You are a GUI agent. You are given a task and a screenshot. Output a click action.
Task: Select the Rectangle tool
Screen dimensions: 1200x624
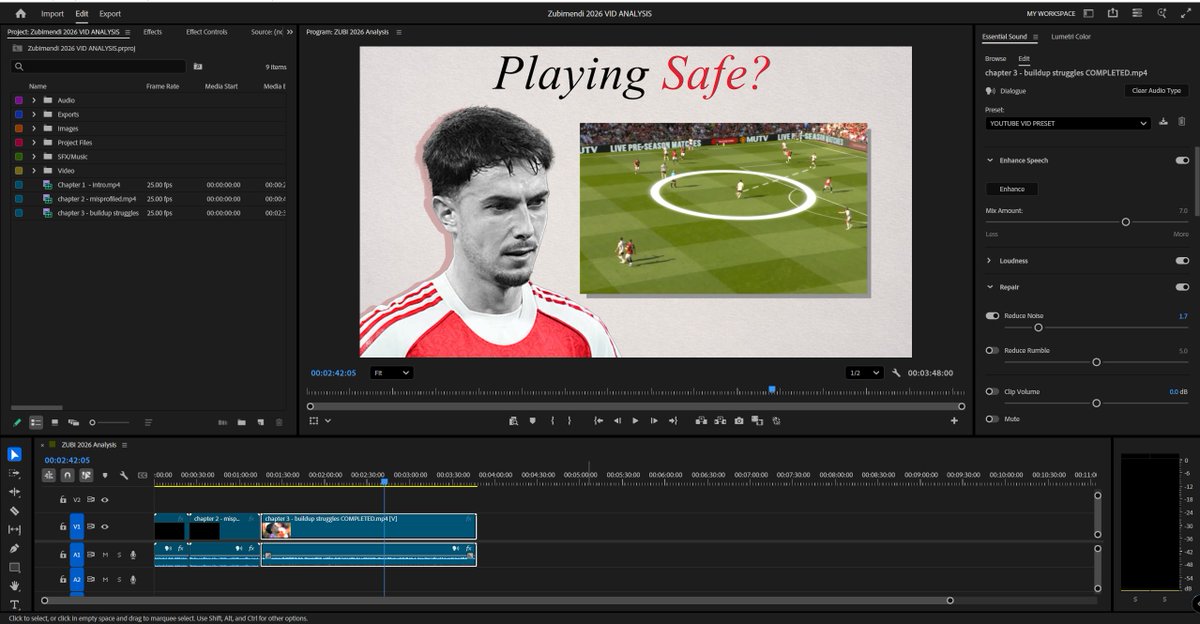(14, 567)
